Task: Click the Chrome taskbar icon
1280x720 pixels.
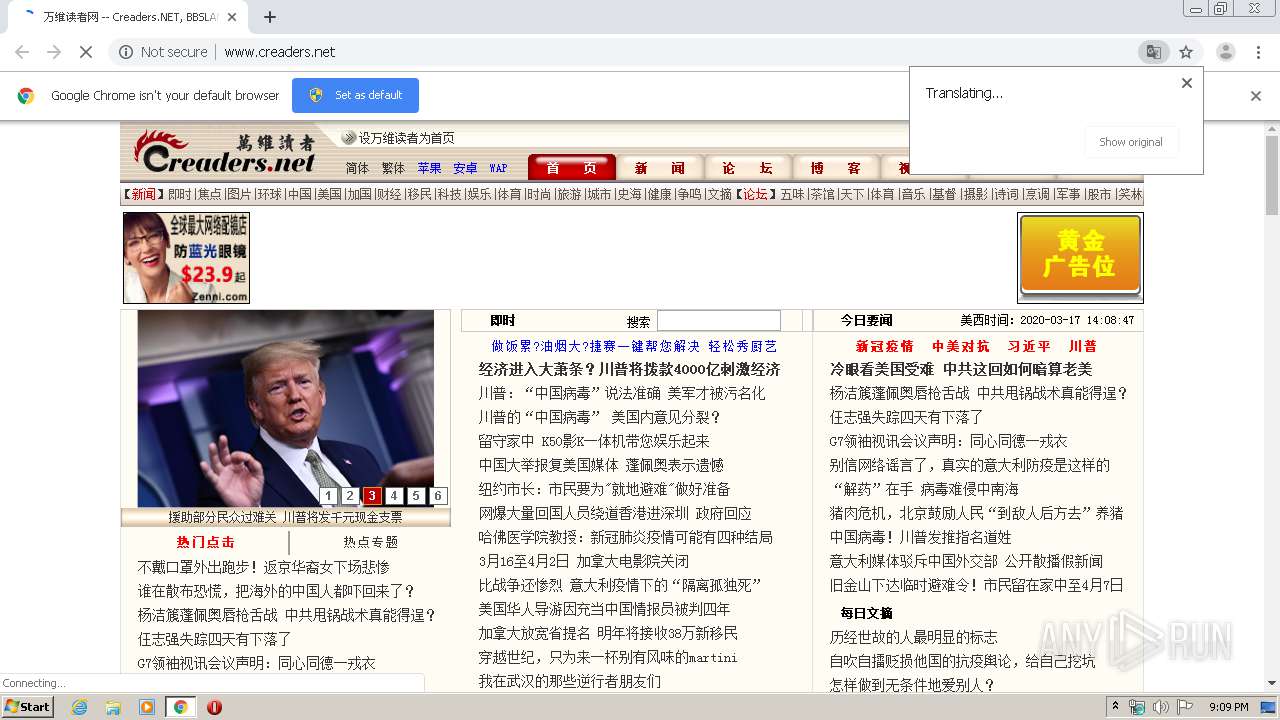Action: click(x=180, y=707)
